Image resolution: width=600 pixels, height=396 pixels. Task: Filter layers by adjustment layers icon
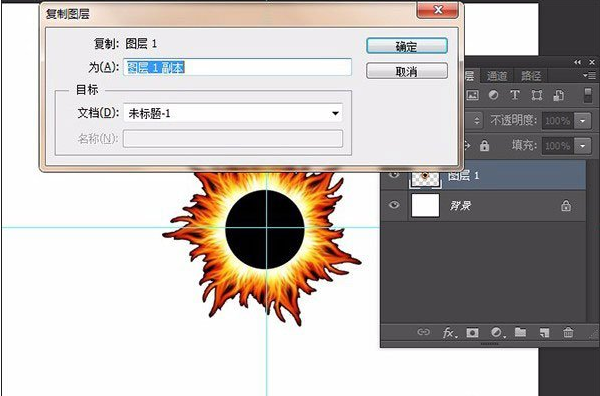tap(494, 95)
